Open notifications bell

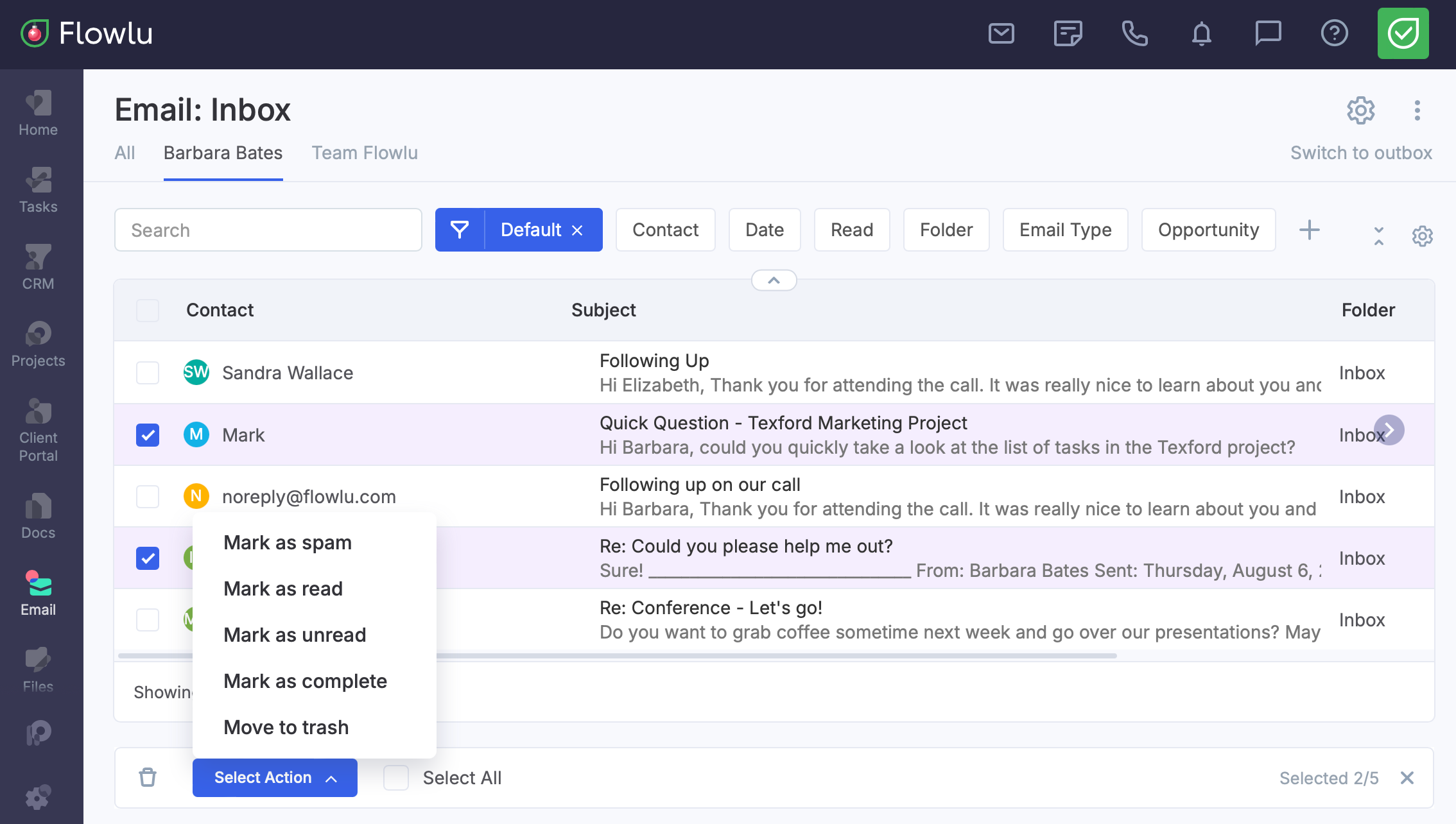[1202, 33]
